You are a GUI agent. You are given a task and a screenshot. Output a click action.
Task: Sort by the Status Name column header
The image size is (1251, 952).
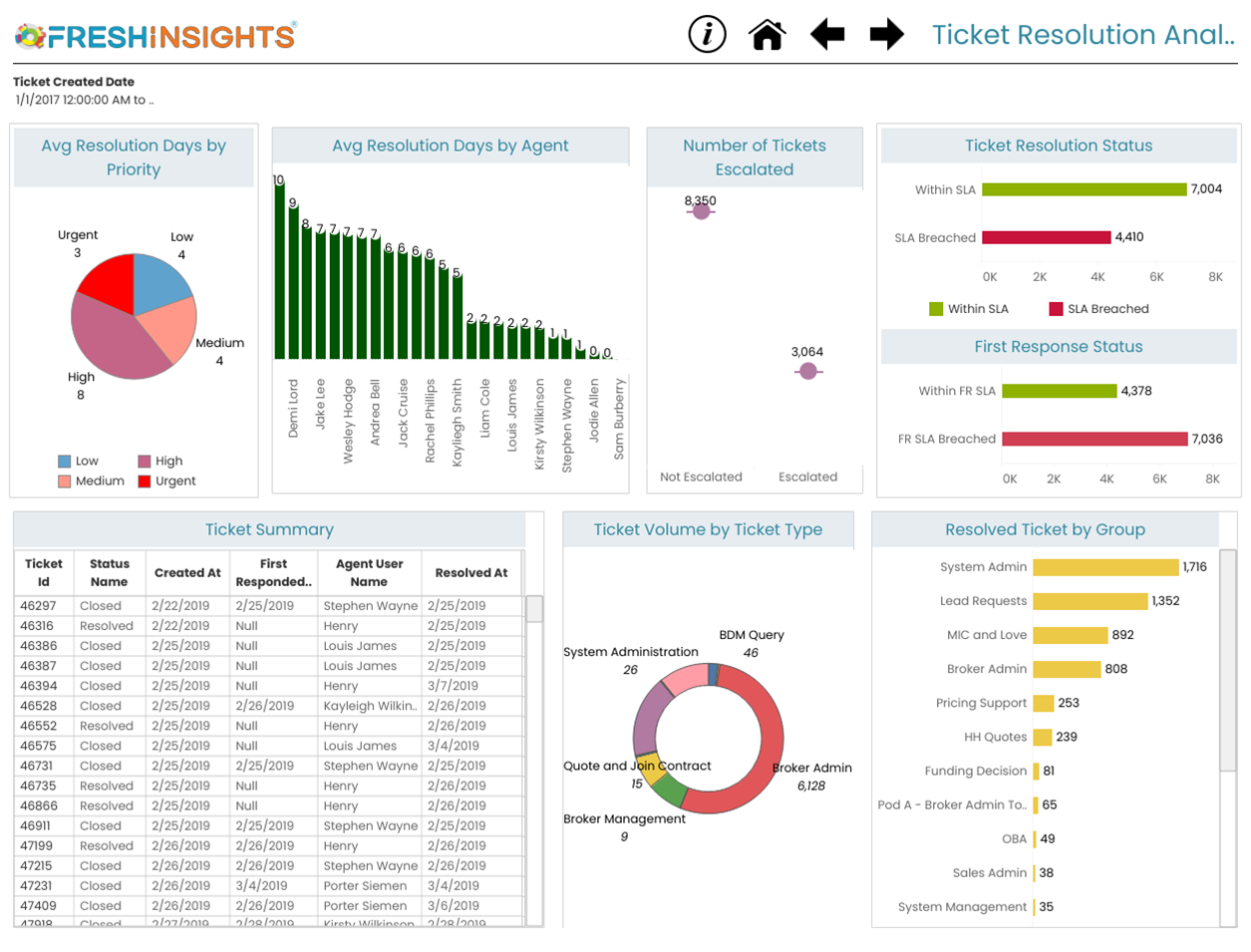[110, 573]
